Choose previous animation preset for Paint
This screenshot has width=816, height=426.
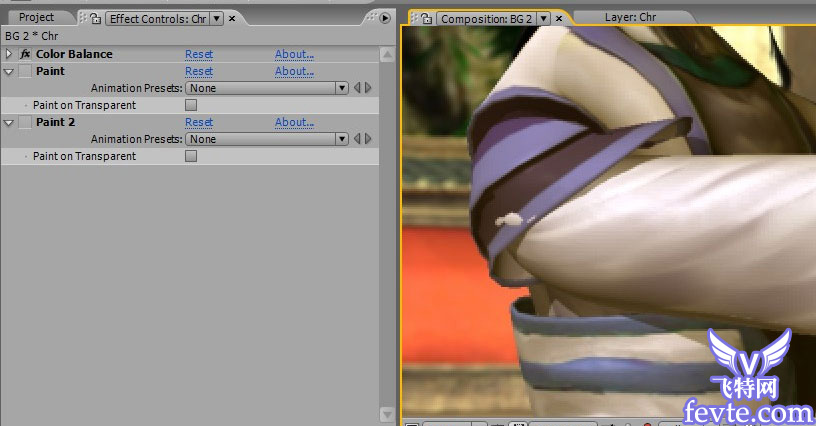point(357,88)
